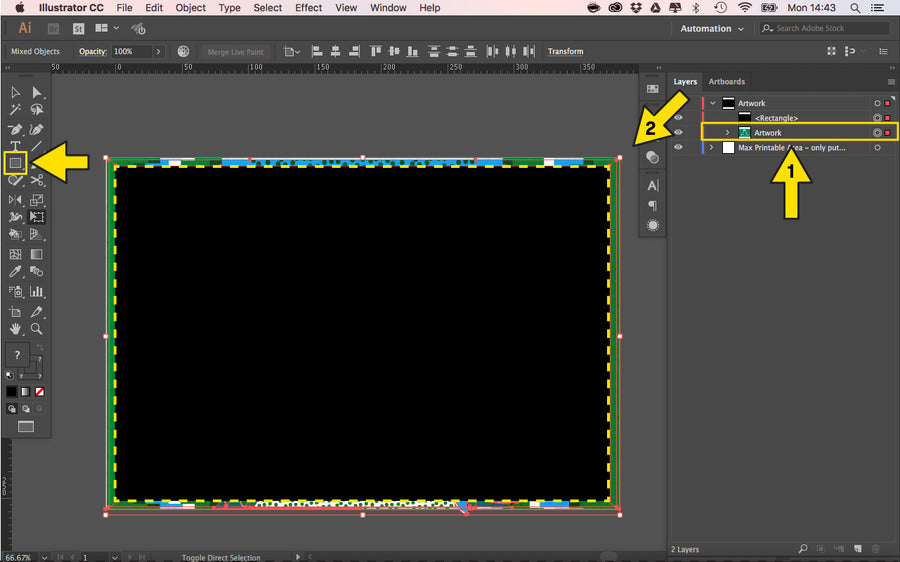The height and width of the screenshot is (562, 900).
Task: Set paint mode to None
Action: point(40,392)
